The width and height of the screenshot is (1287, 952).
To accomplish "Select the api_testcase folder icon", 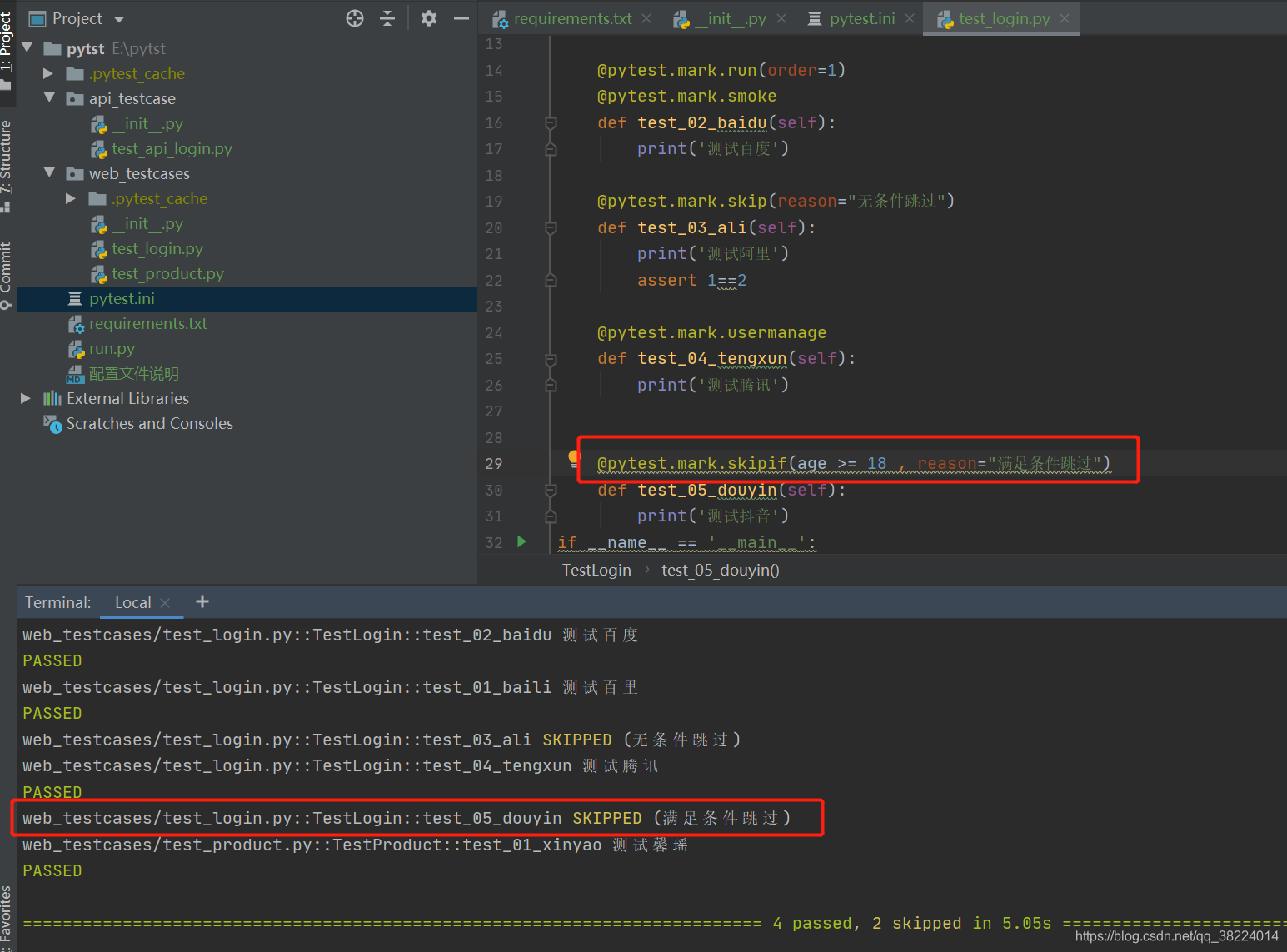I will tap(75, 98).
